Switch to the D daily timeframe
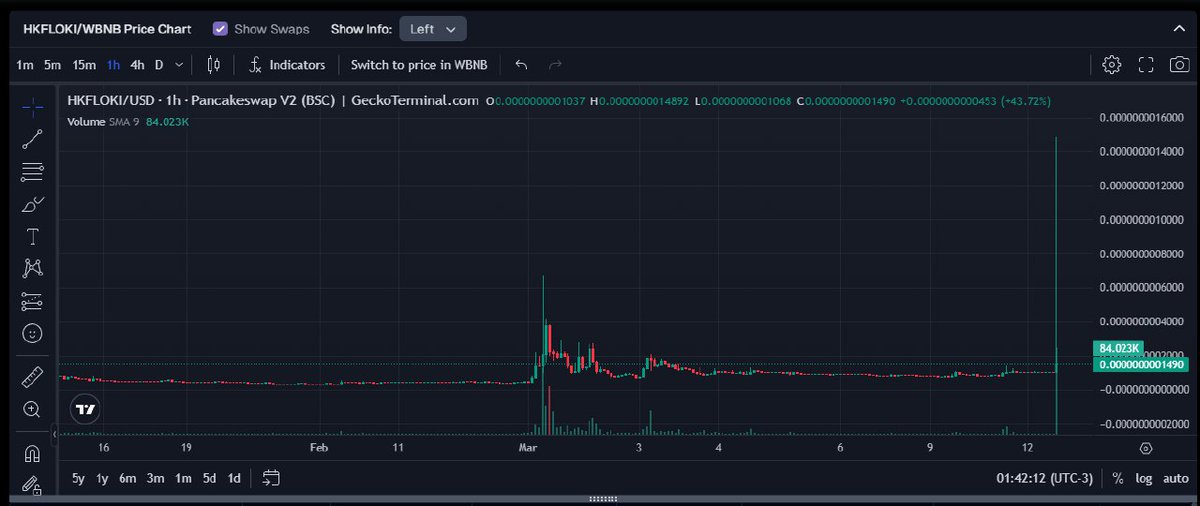The image size is (1200, 506). [x=159, y=65]
